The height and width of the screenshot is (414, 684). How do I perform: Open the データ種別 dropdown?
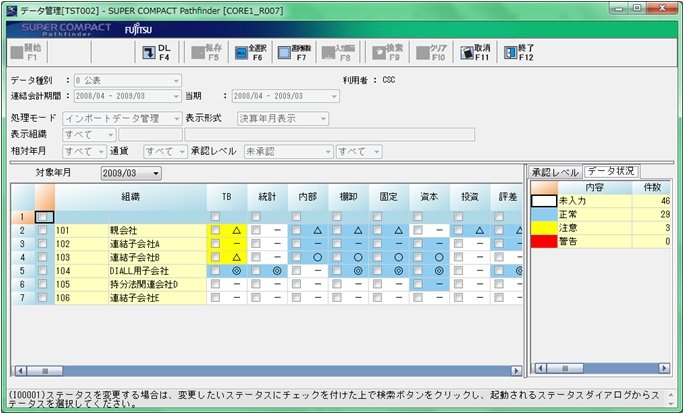point(176,81)
